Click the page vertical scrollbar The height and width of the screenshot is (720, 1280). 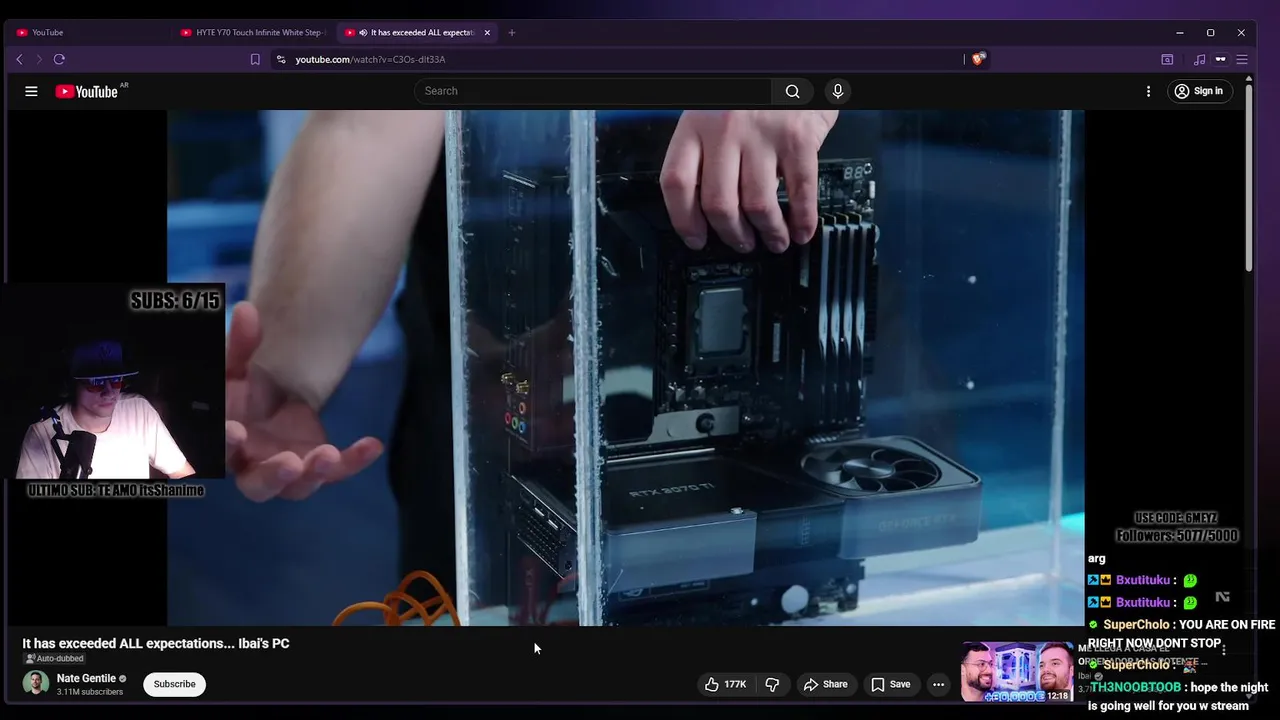coord(1249,180)
